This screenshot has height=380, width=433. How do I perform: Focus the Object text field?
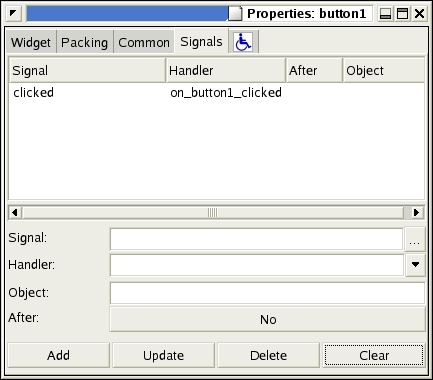[267, 293]
